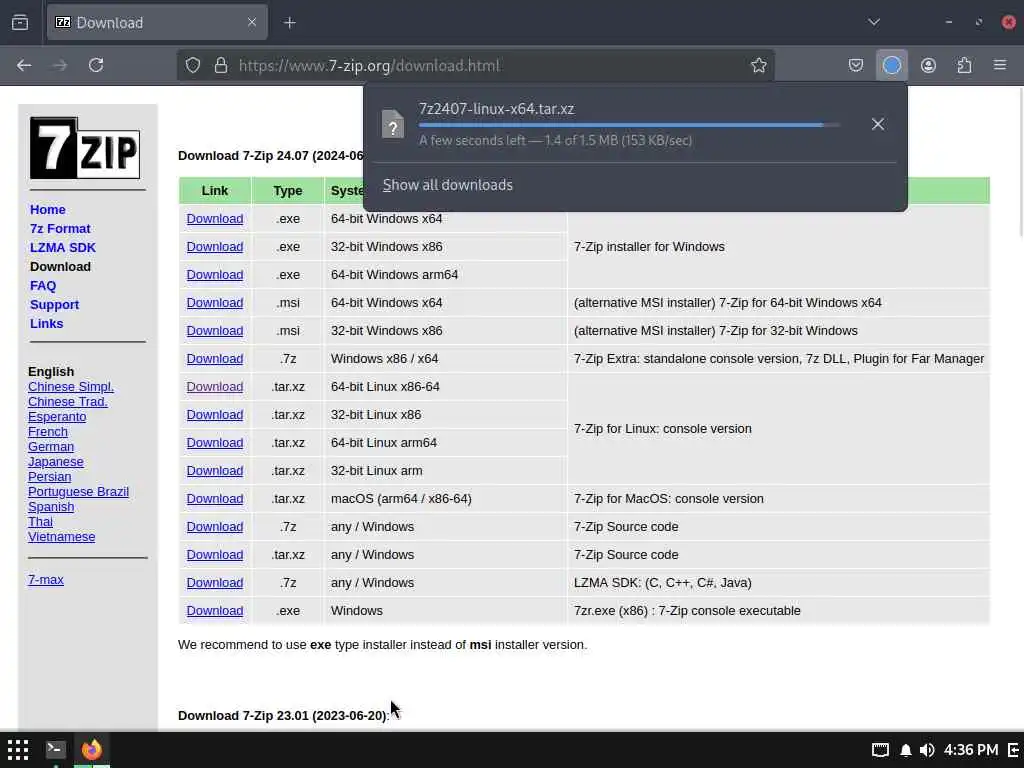
Task: Click the page vertical scrollbar
Action: [1020, 163]
